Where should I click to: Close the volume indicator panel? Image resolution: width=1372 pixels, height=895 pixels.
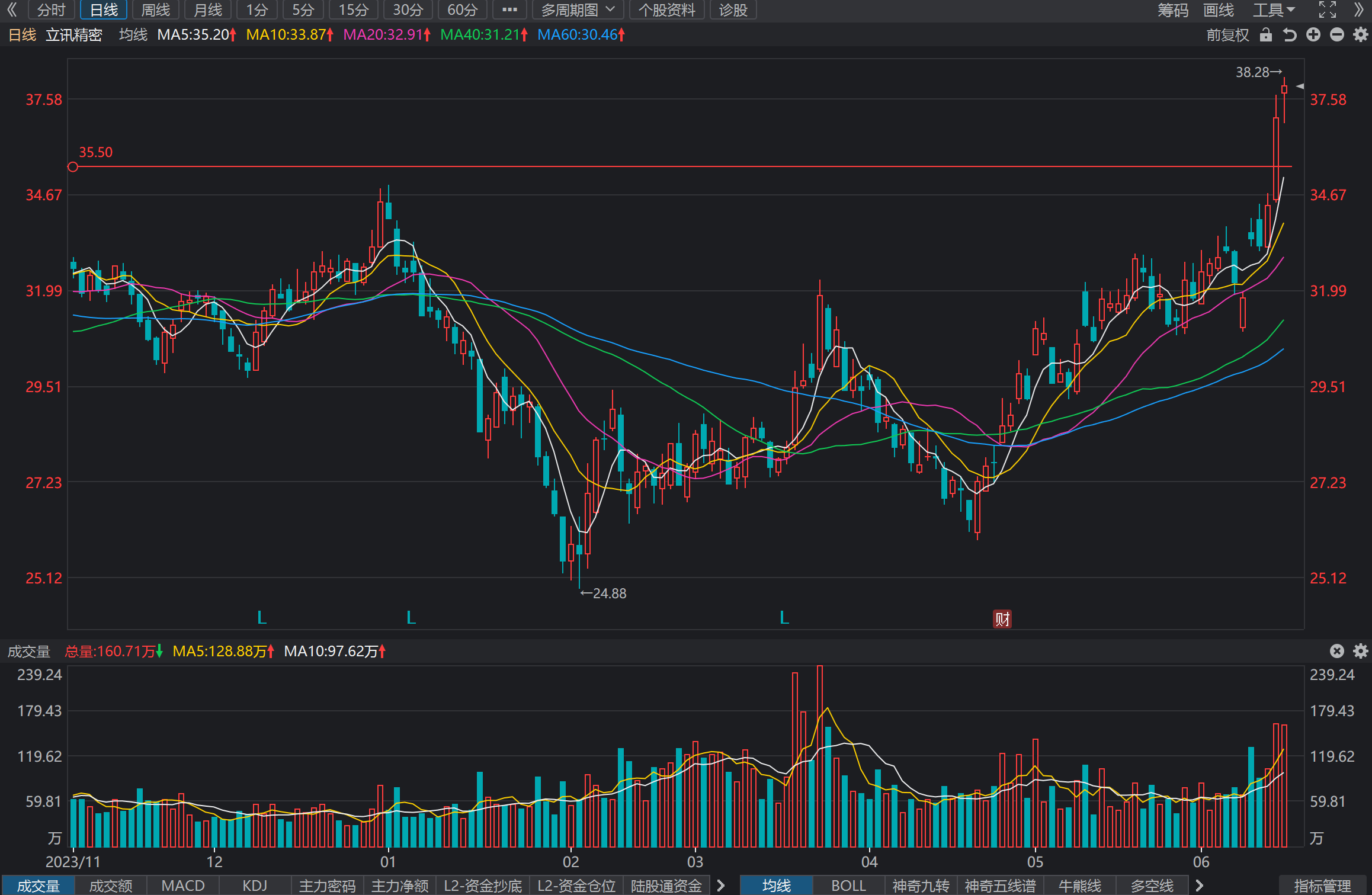point(1337,651)
